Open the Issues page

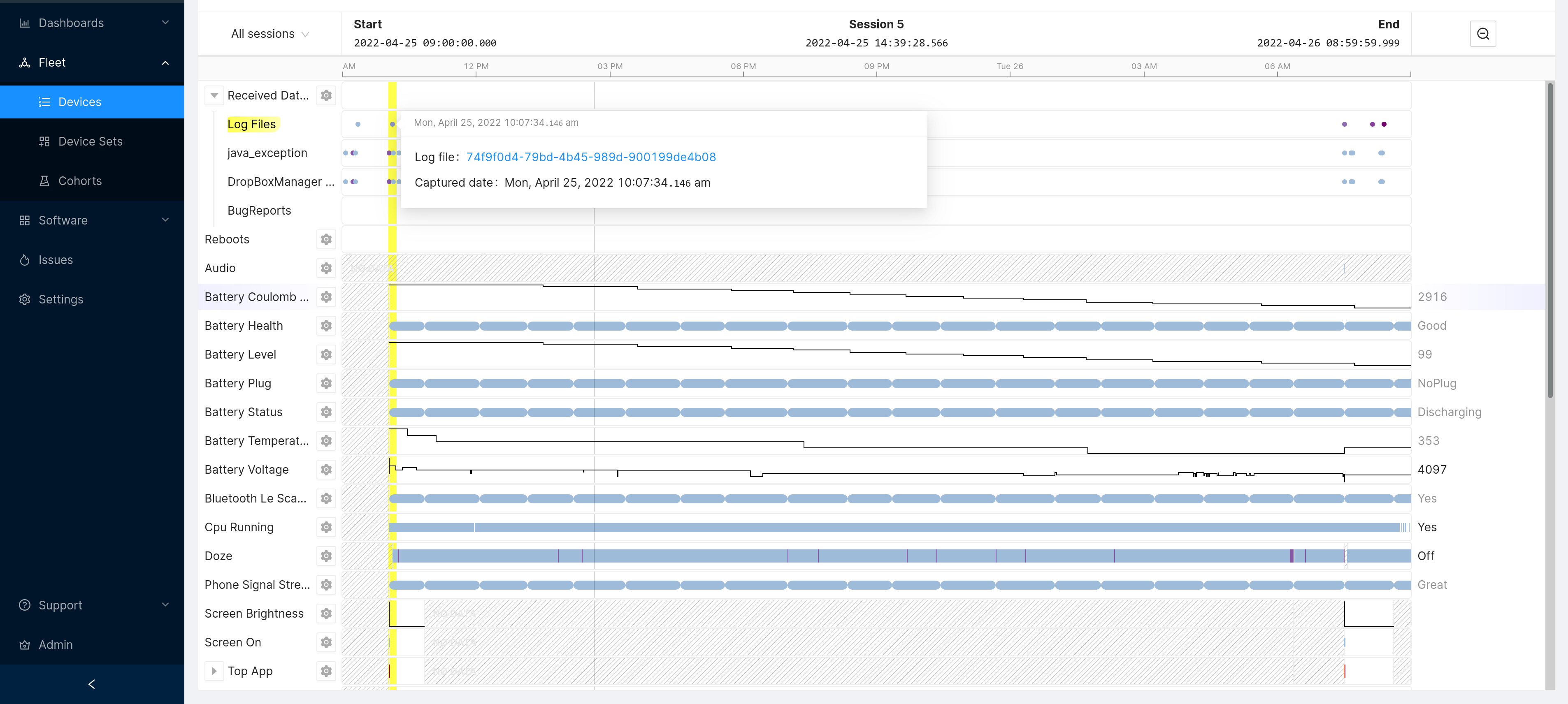tap(56, 260)
